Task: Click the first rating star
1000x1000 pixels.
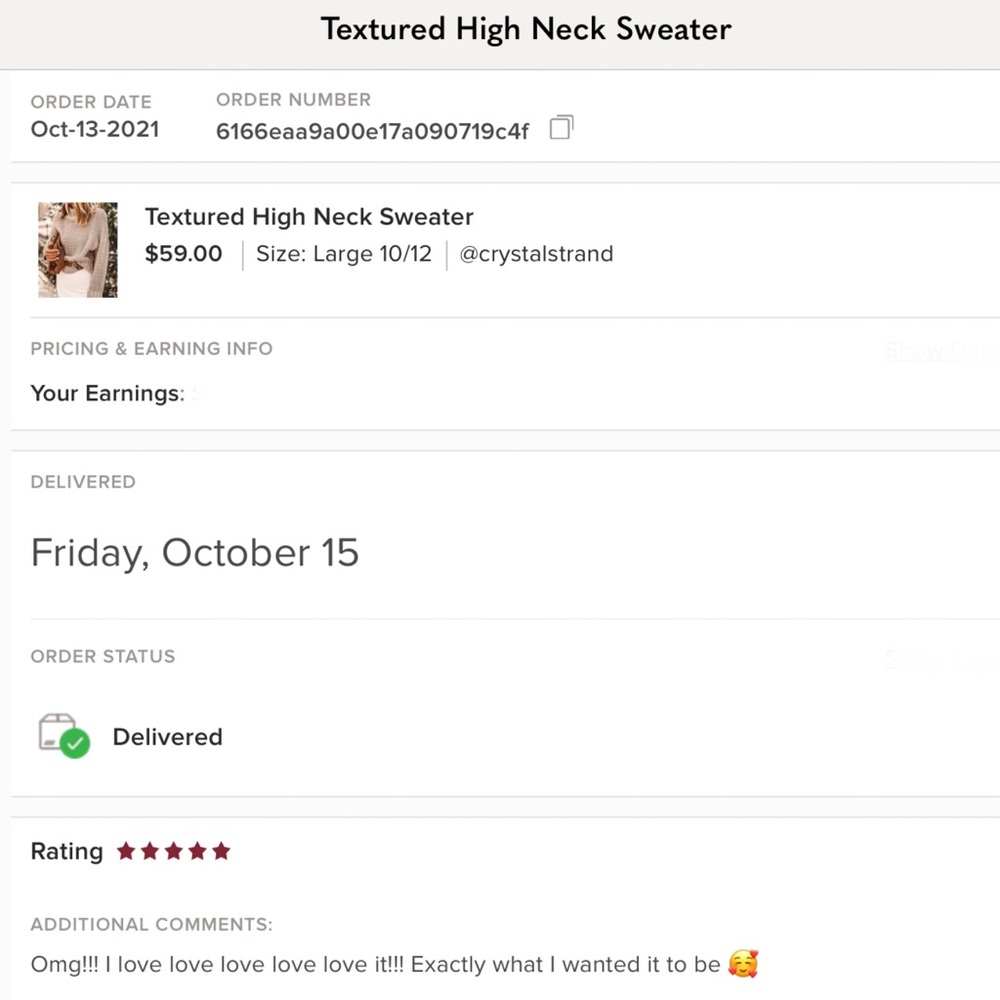Action: [126, 851]
